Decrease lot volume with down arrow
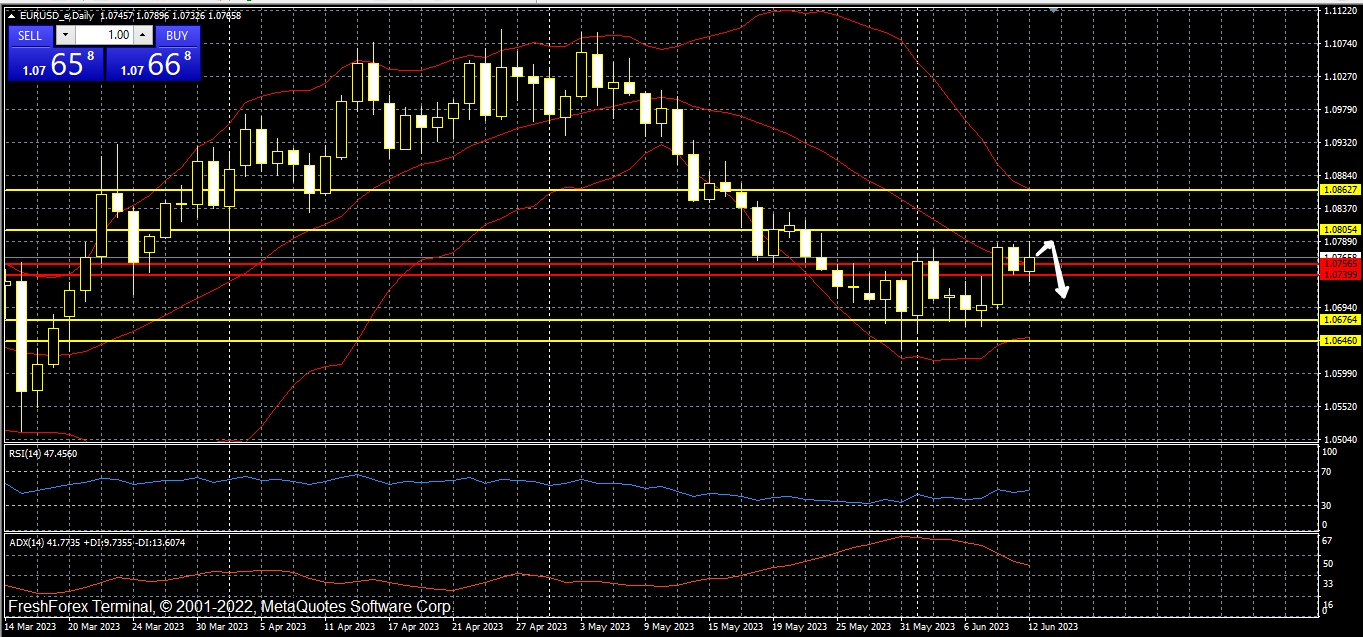The width and height of the screenshot is (1363, 637). point(65,35)
